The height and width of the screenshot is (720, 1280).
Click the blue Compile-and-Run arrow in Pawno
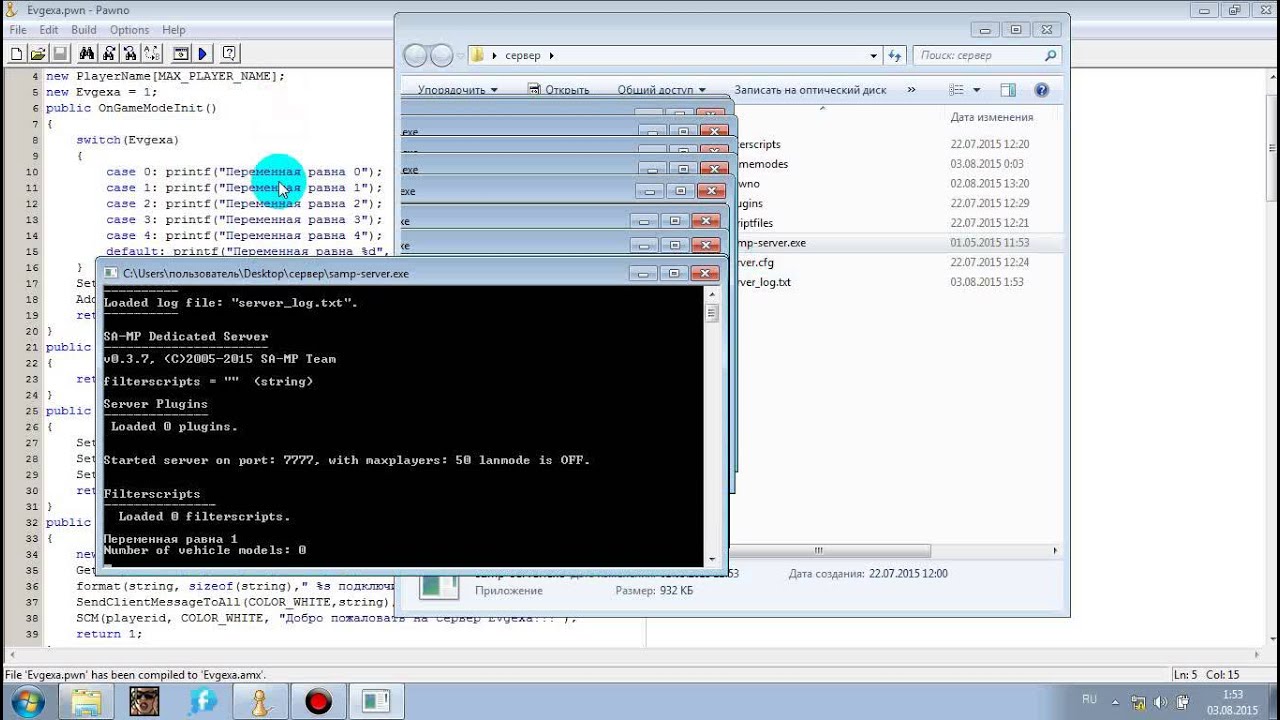(x=203, y=54)
